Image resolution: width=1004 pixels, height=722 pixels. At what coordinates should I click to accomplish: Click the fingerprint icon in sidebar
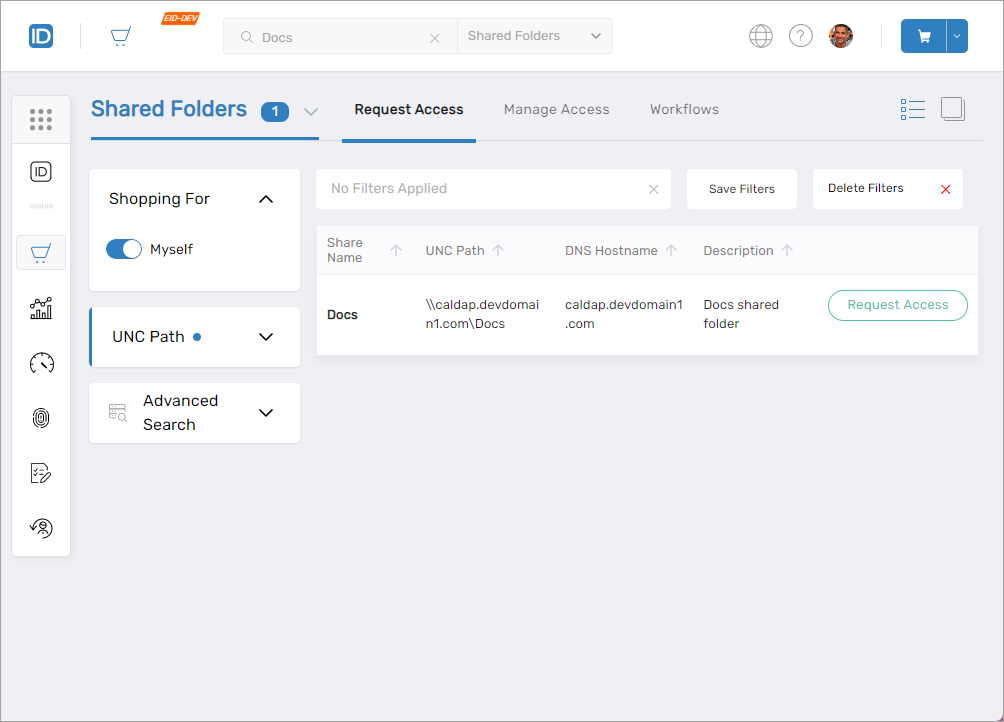[41, 418]
